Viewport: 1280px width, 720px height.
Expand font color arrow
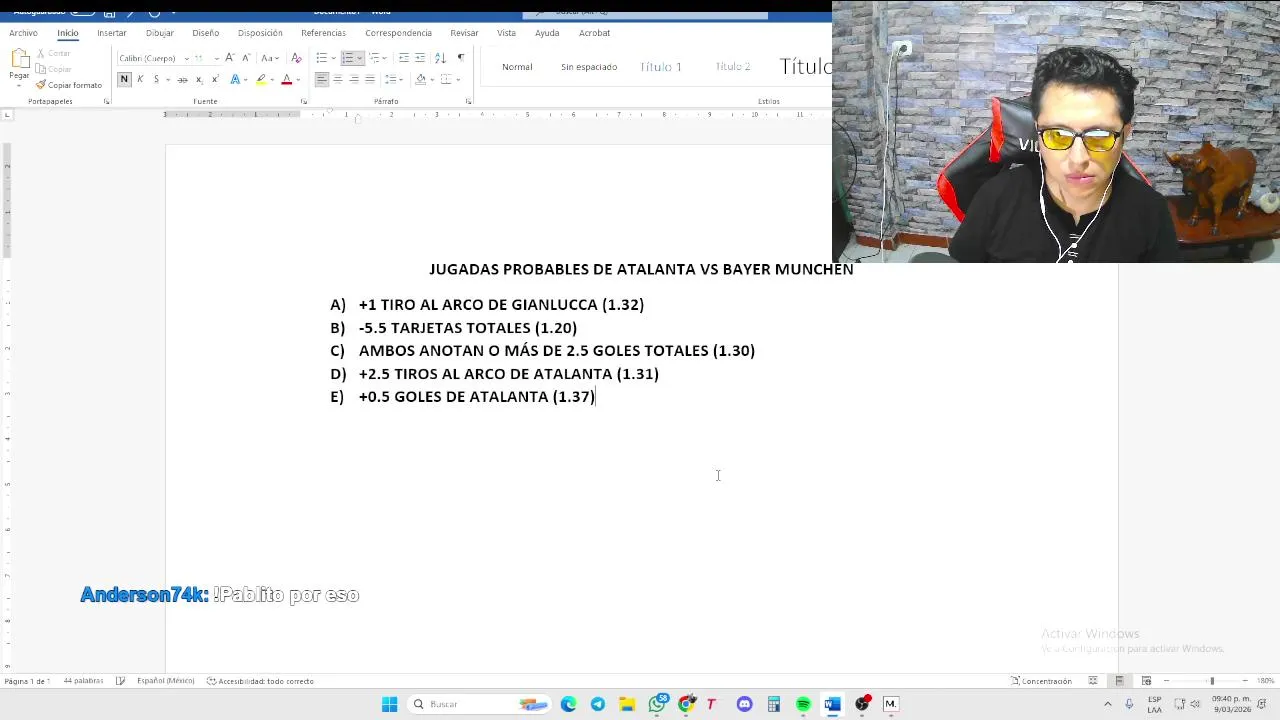click(x=298, y=79)
